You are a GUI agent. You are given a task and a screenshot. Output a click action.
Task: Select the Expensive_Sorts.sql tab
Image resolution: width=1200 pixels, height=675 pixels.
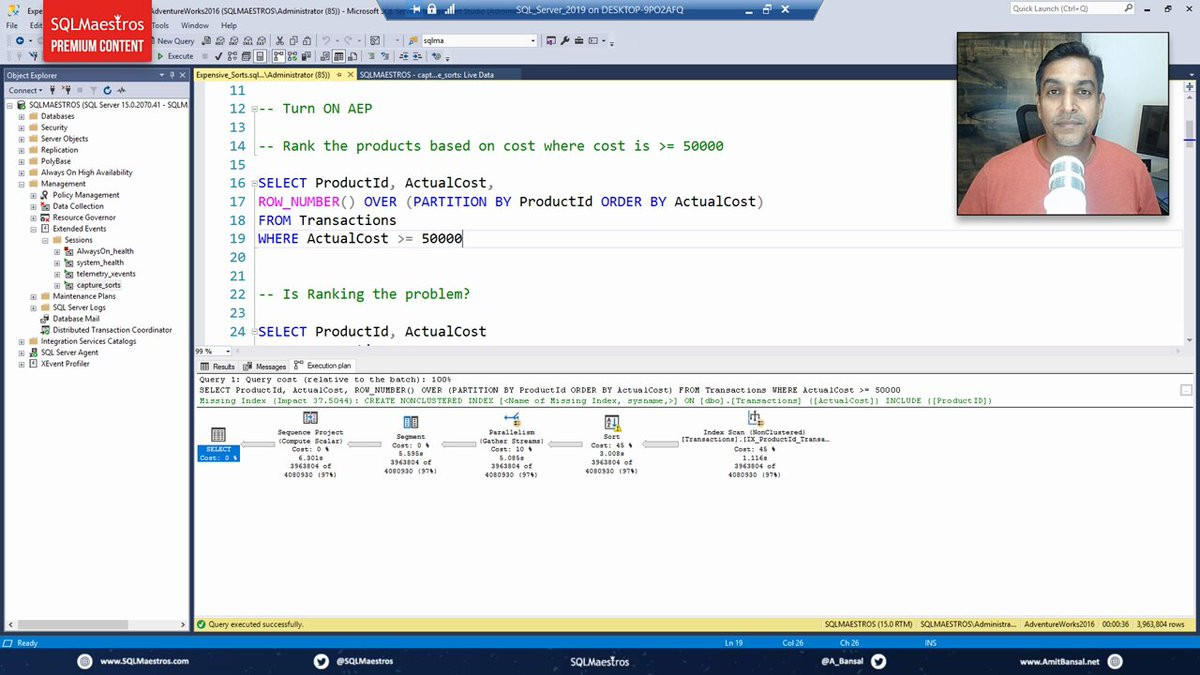(263, 75)
